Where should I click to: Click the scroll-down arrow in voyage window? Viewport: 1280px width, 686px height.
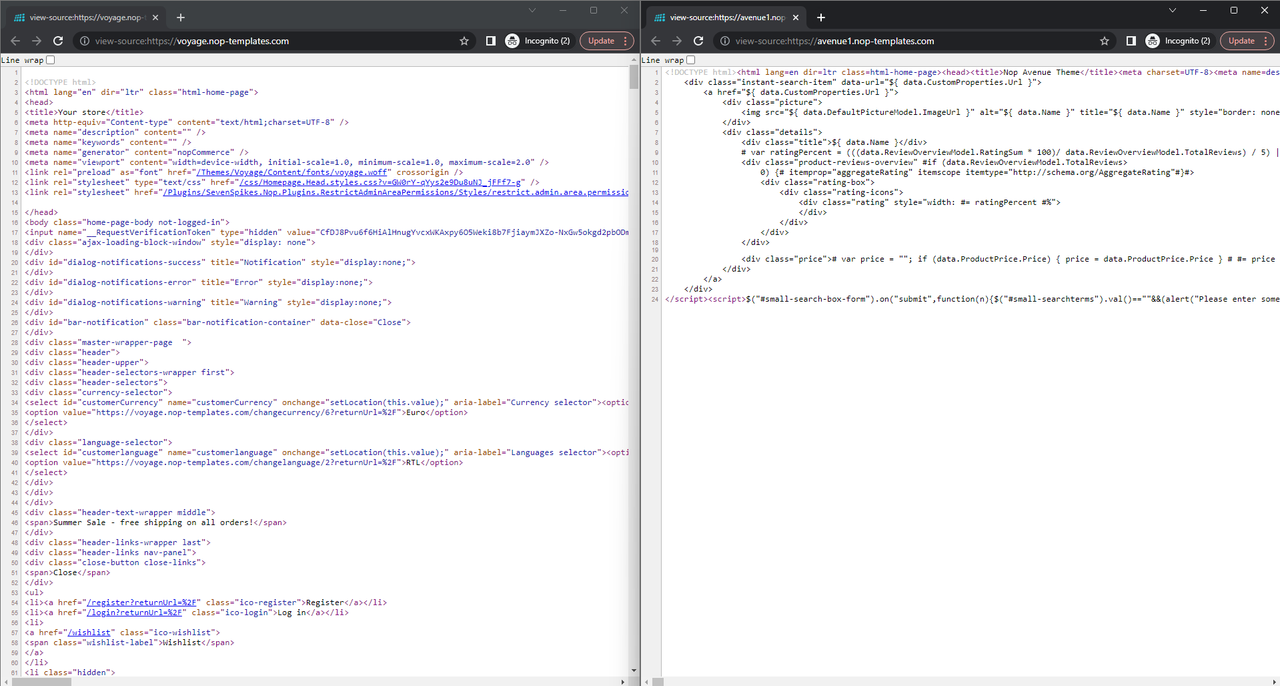click(x=634, y=672)
